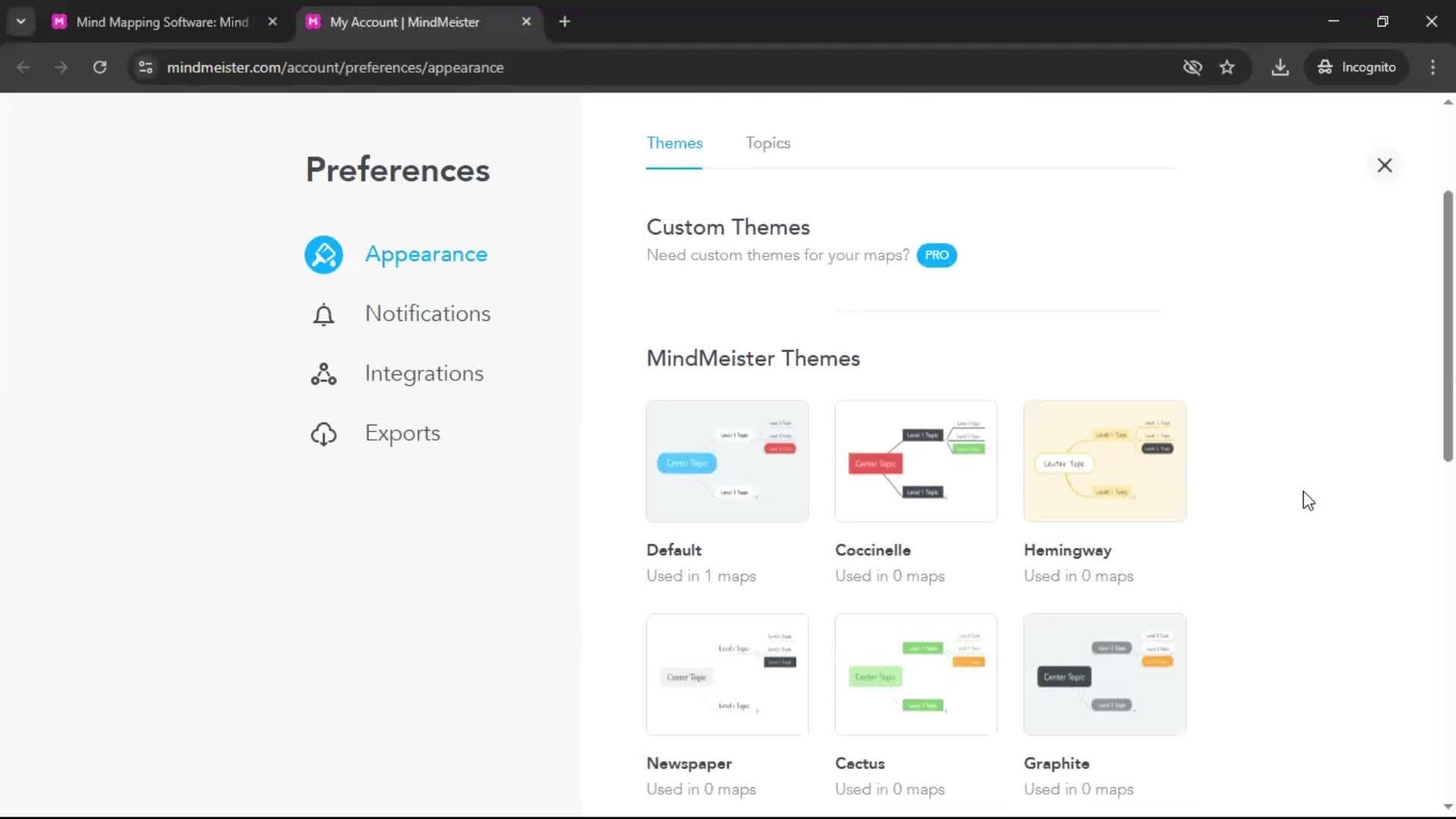The height and width of the screenshot is (819, 1456).
Task: Switch to the Themes tab
Action: pyautogui.click(x=674, y=143)
